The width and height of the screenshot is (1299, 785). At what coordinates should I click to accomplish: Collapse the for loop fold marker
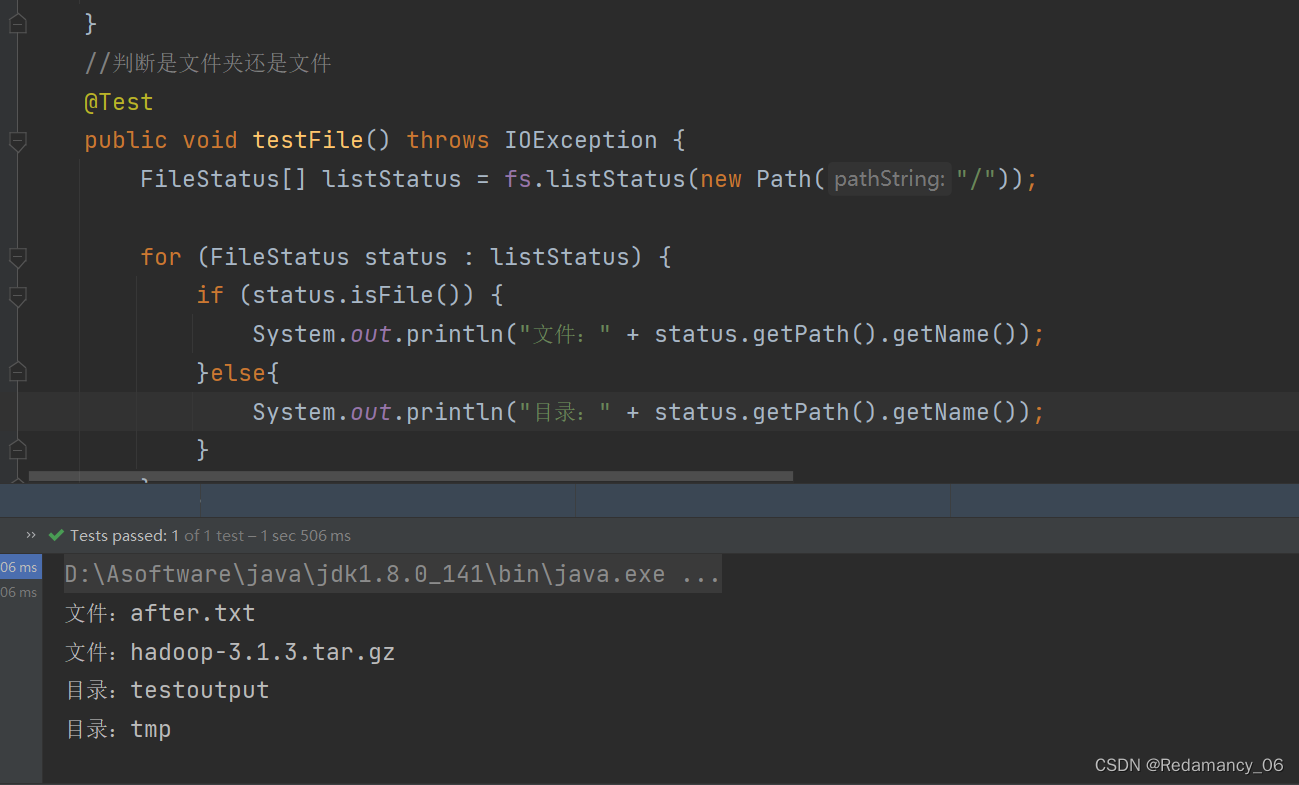point(17,258)
